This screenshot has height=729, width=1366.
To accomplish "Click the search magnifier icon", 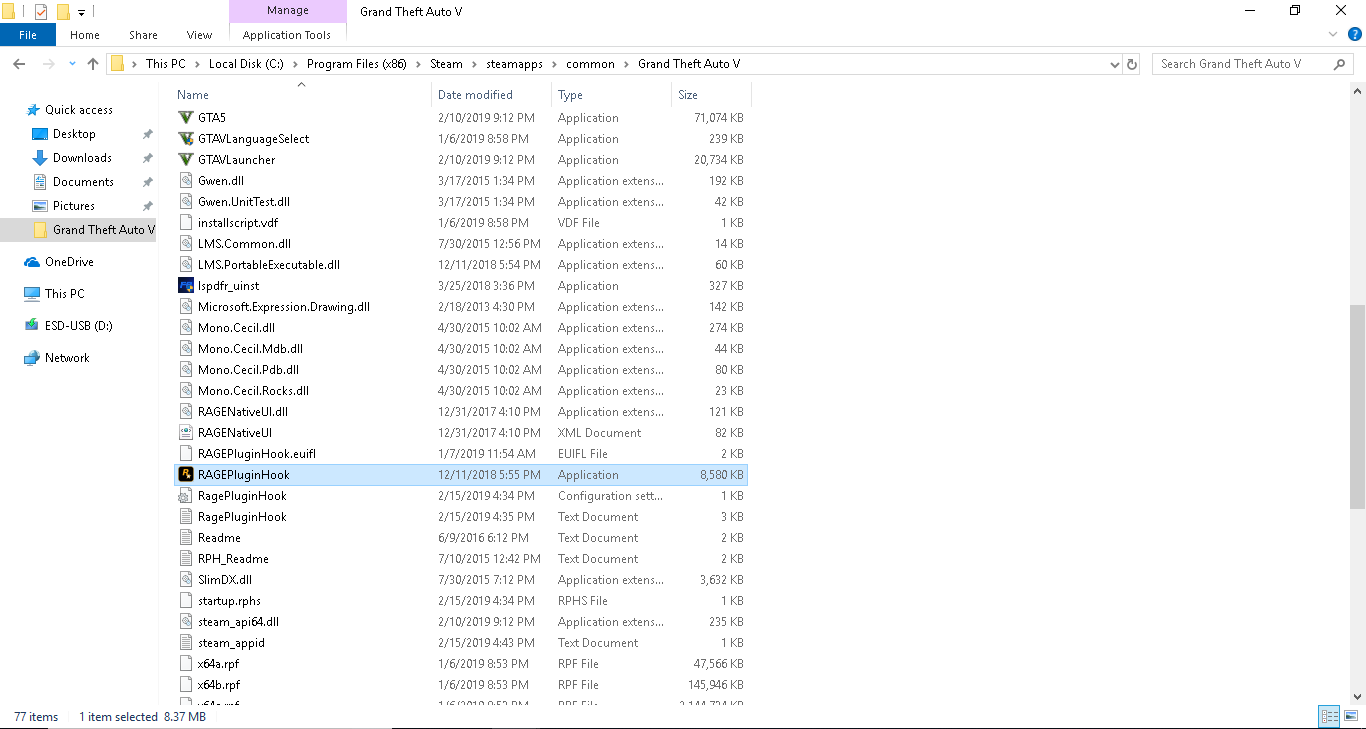I will click(x=1340, y=64).
